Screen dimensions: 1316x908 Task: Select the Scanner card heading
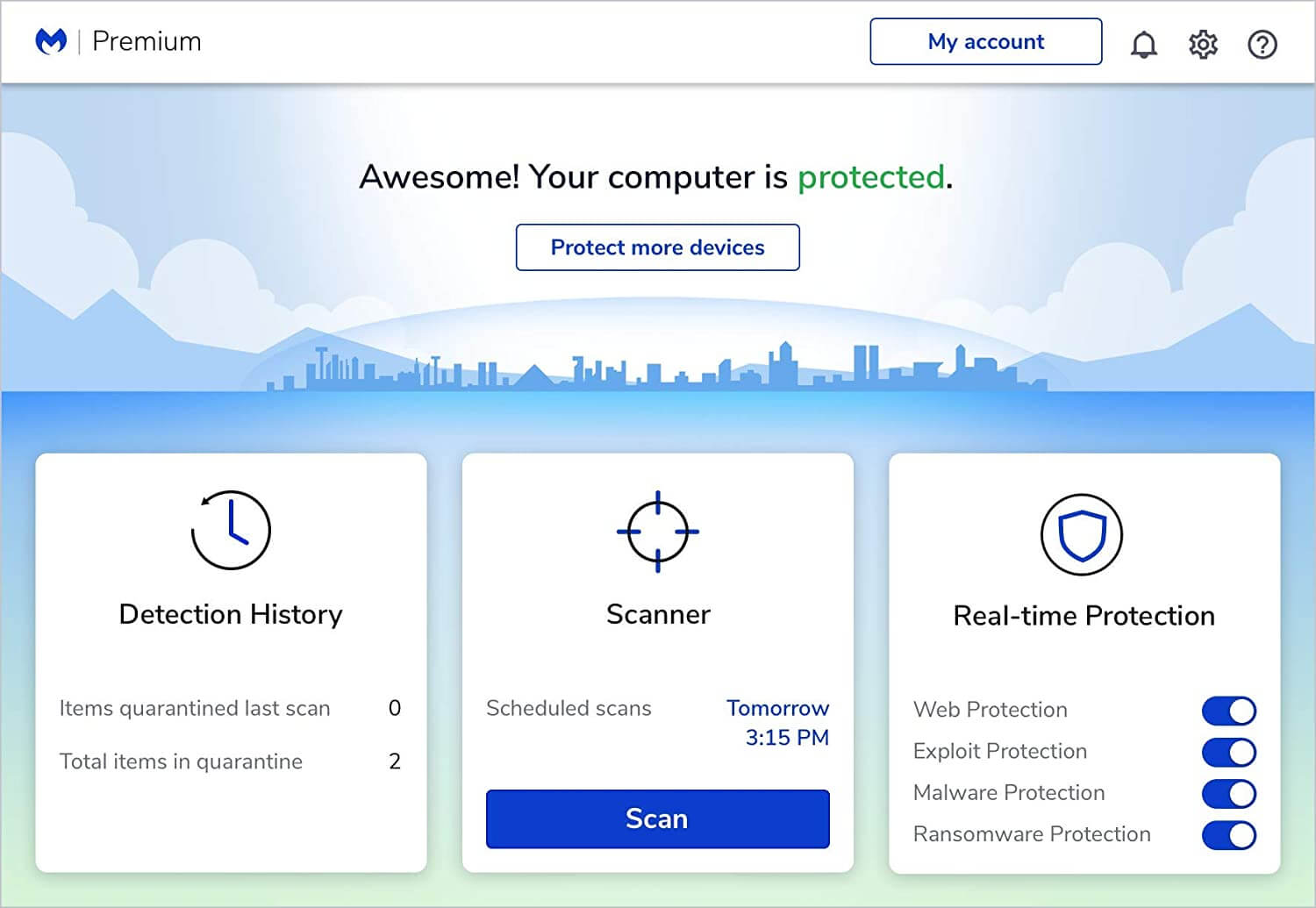pos(658,614)
